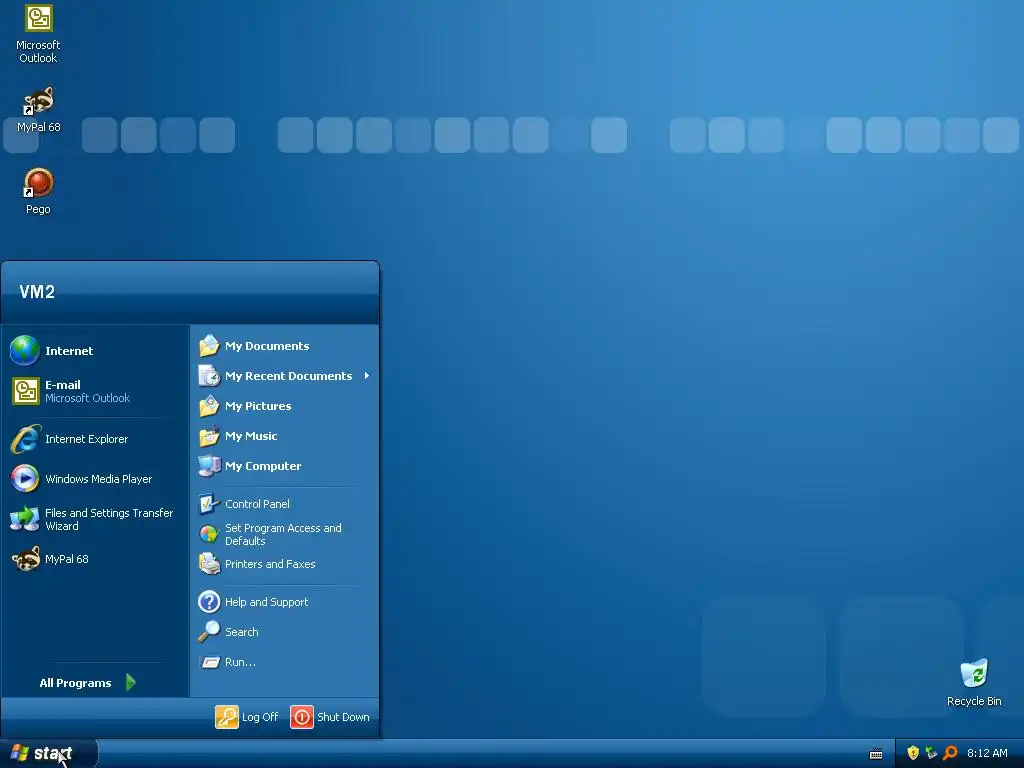
Task: Click the Search magnifier icon in Start menu
Action: coord(209,632)
